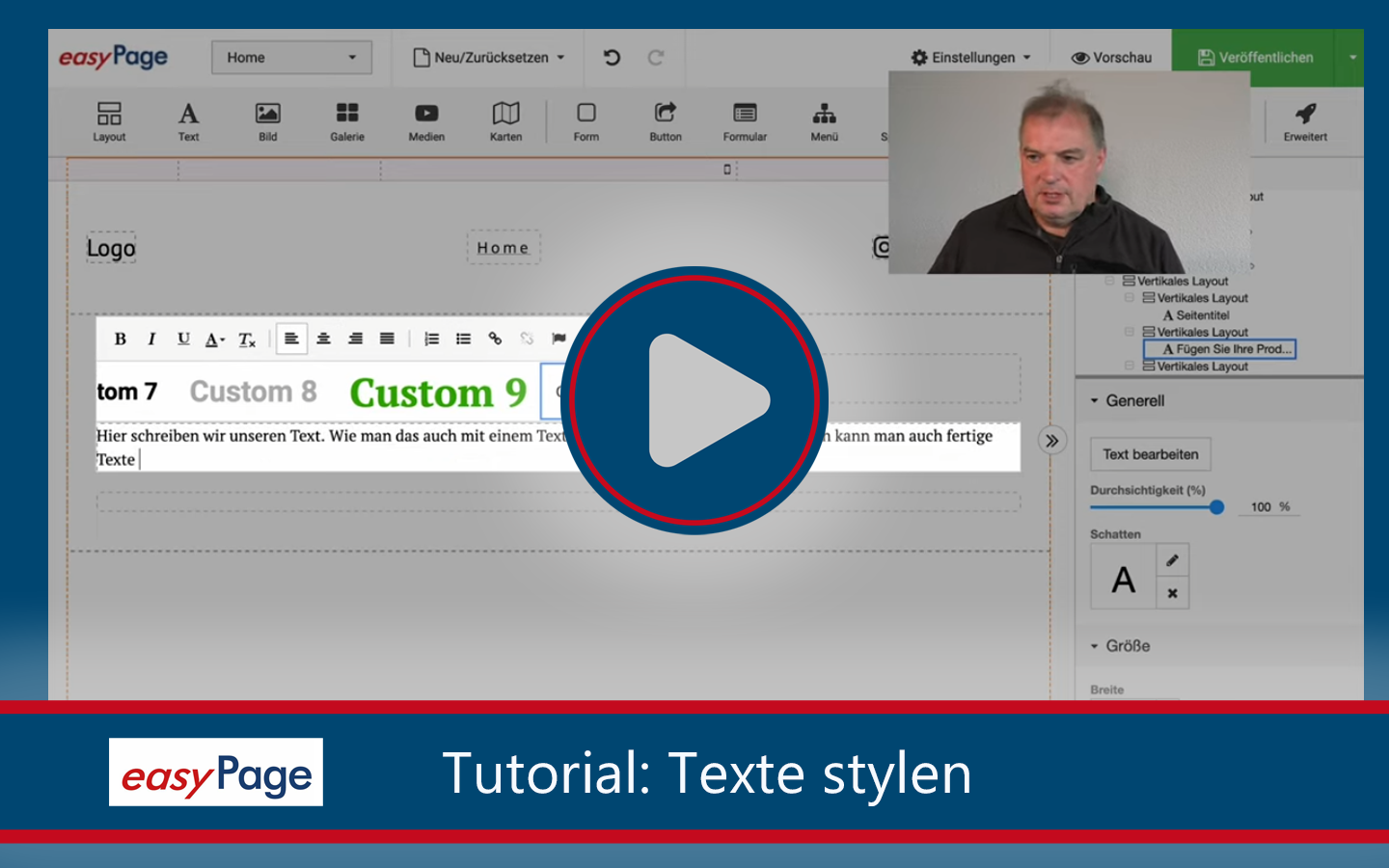Switch to Vorschau mode
Viewport: 1389px width, 868px height.
(1110, 57)
